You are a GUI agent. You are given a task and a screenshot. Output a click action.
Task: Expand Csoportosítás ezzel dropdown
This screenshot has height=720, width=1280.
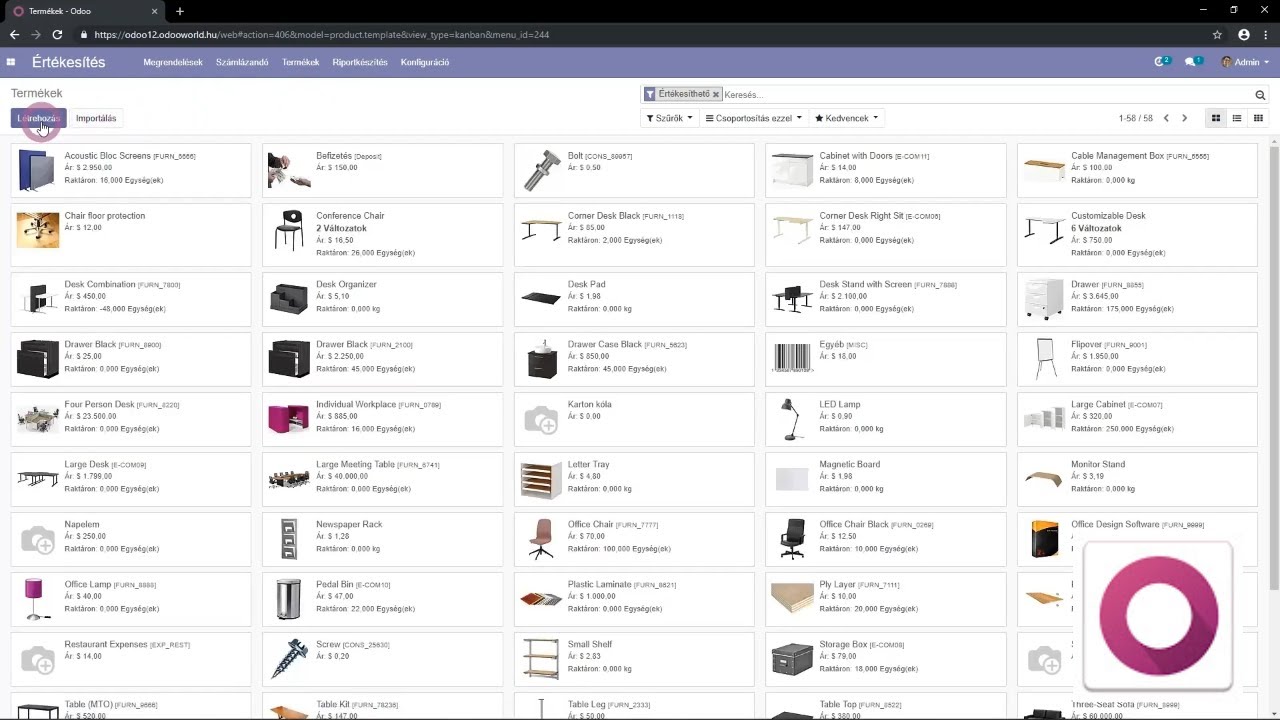[753, 118]
